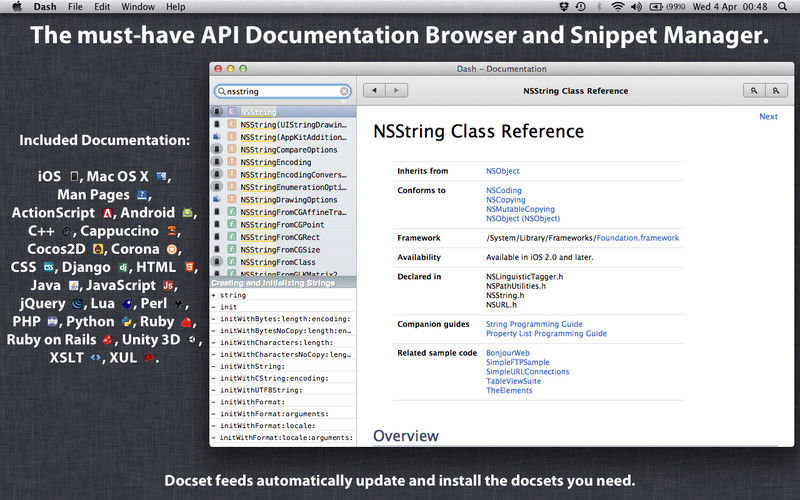Select the NSStringDrawingOptions result
This screenshot has height=500, width=800.
[x=283, y=199]
